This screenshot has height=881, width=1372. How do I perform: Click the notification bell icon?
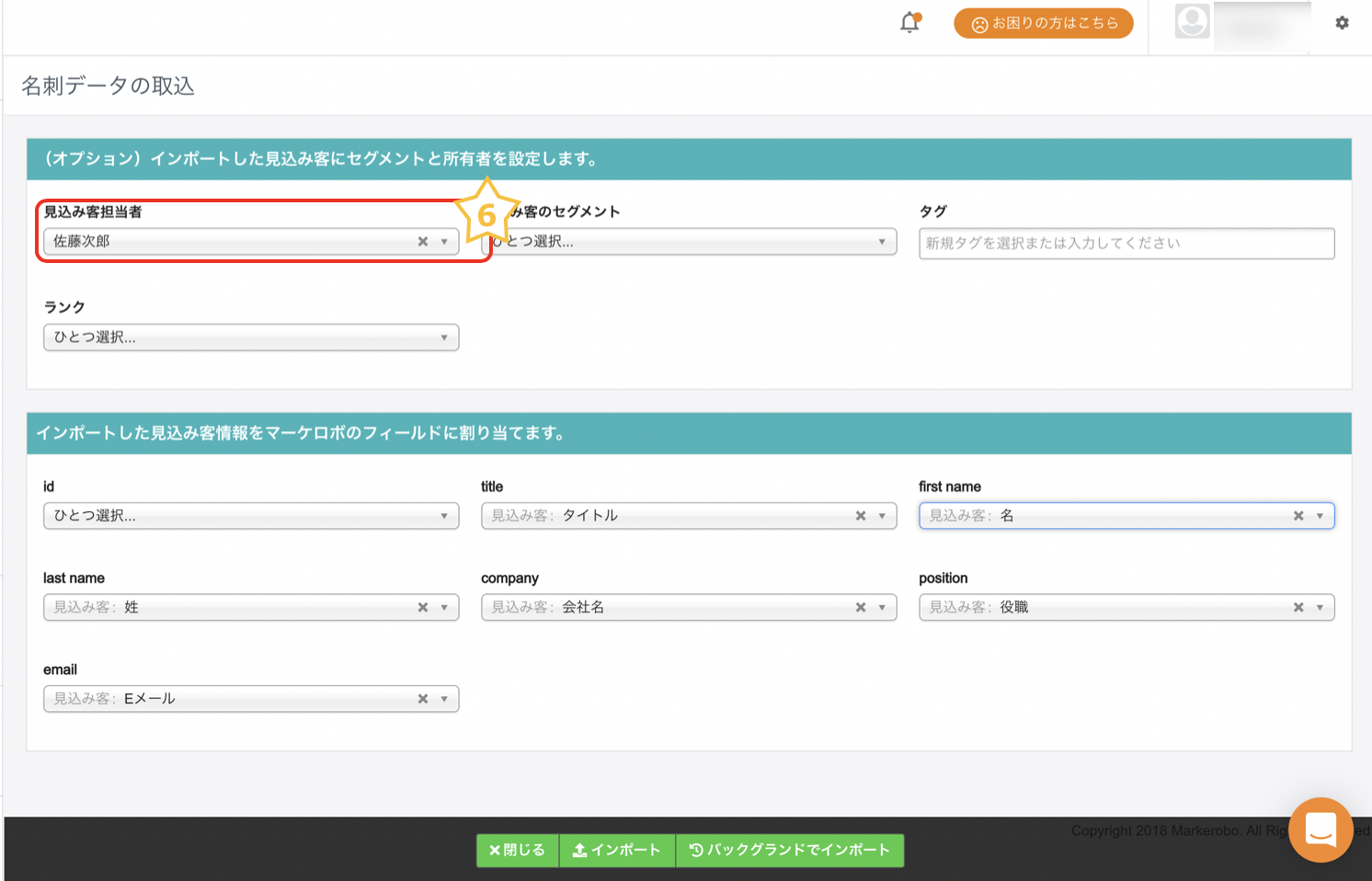(909, 23)
